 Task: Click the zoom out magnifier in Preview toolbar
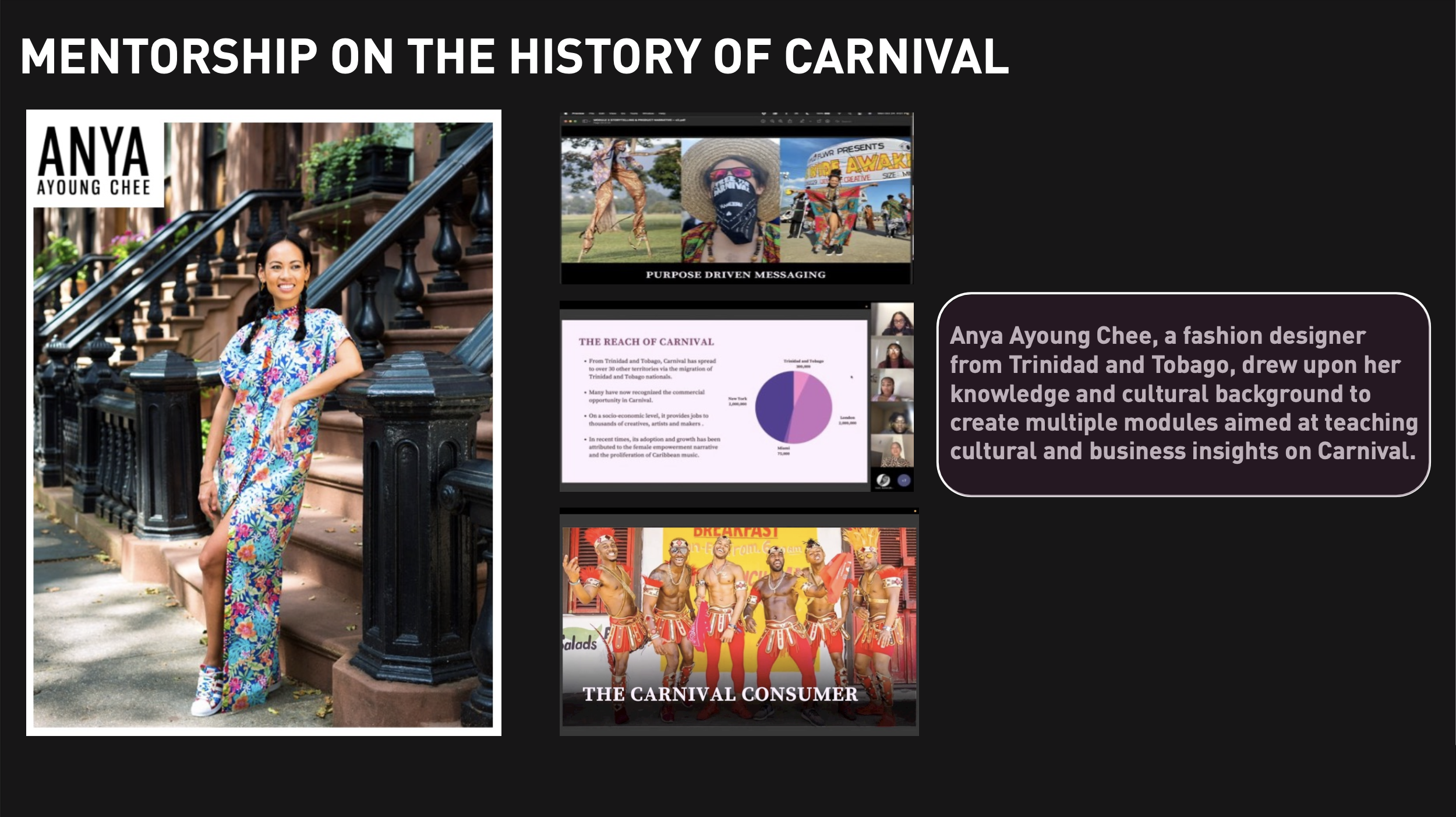tap(772, 121)
